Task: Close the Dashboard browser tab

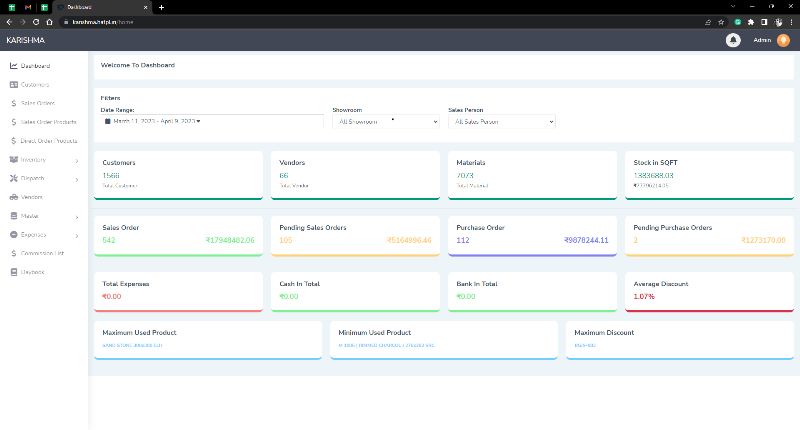Action: coord(145,7)
